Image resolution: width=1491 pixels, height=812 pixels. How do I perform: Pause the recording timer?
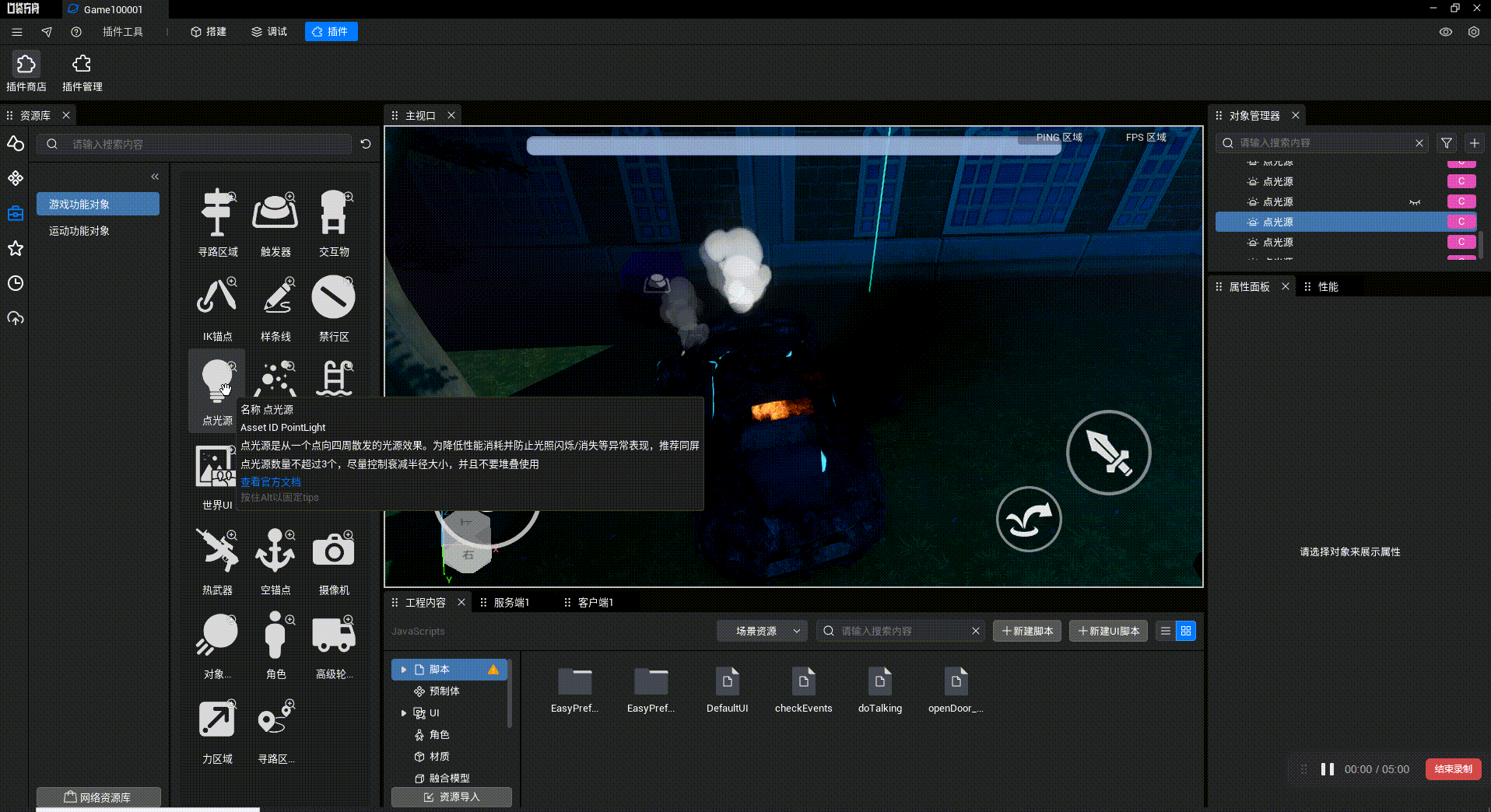coord(1328,769)
